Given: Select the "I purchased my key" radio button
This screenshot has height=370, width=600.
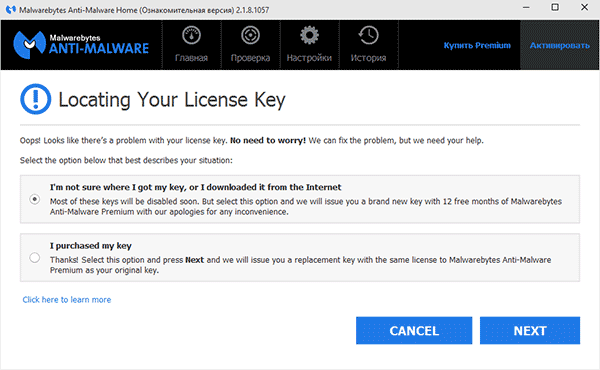Looking at the screenshot, I should pos(34,258).
